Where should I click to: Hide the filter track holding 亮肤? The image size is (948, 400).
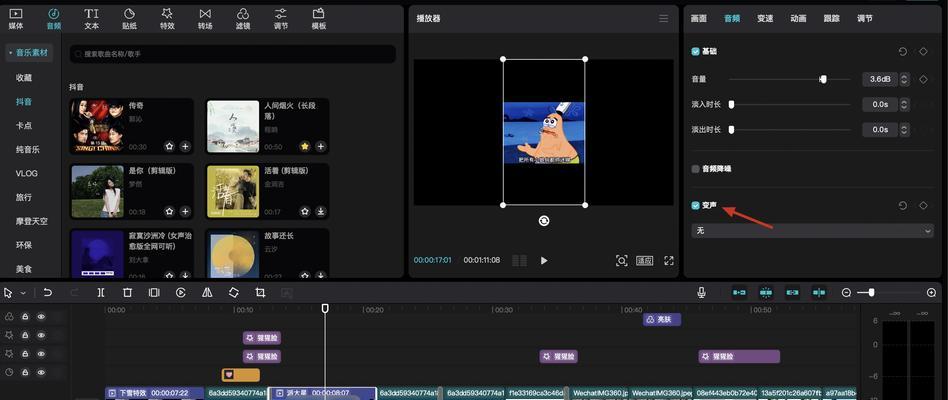[41, 317]
